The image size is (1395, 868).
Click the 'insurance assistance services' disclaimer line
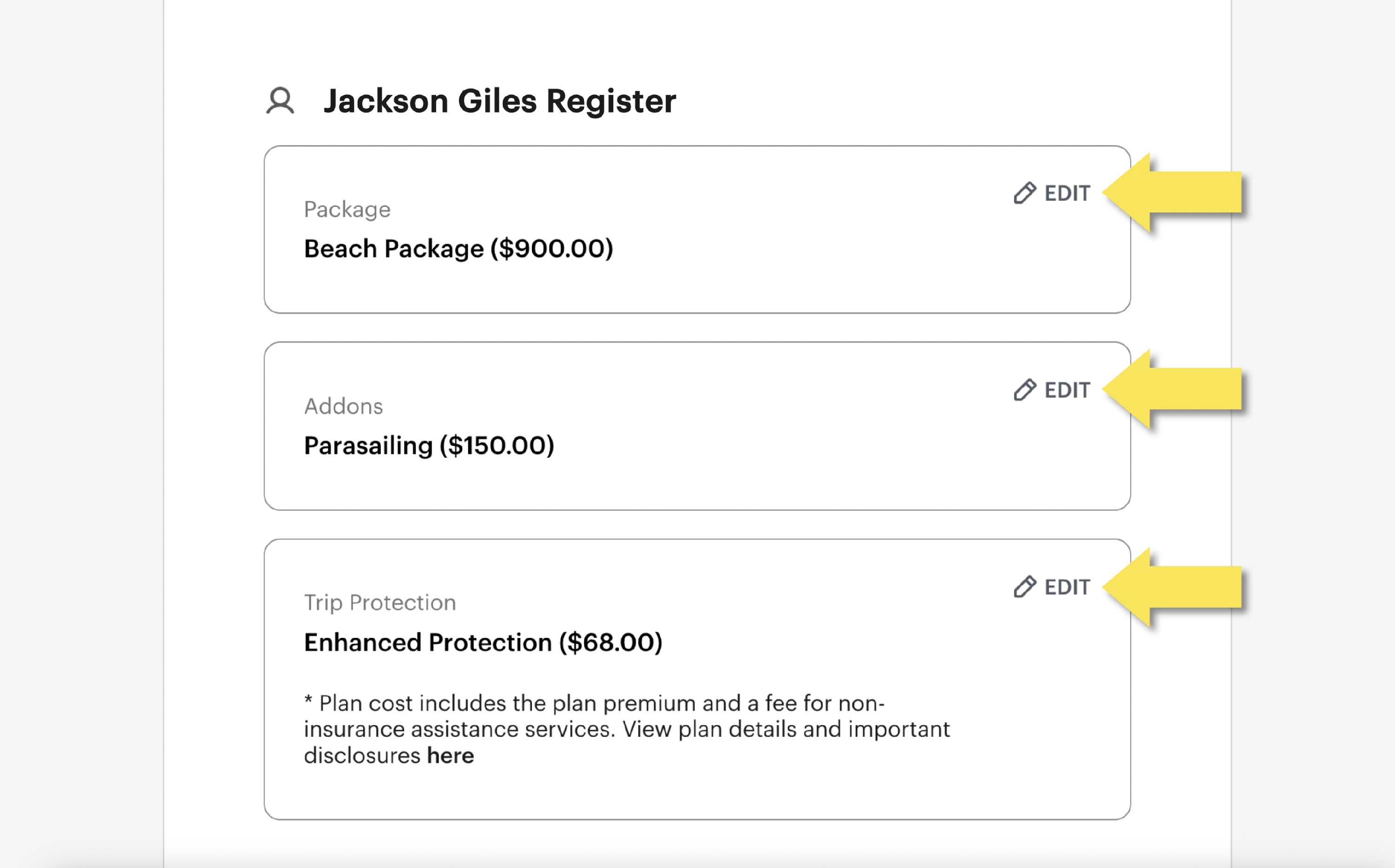point(626,729)
